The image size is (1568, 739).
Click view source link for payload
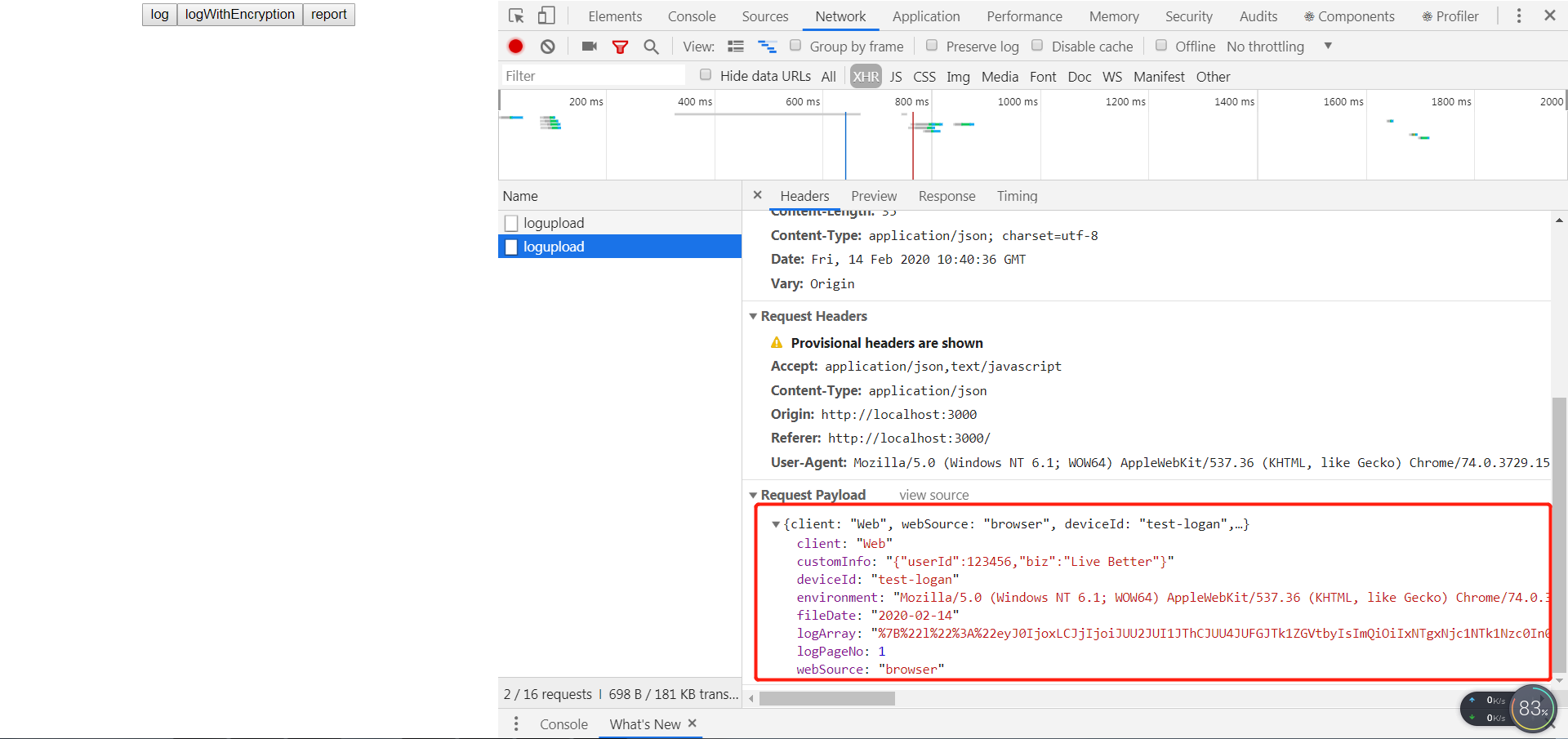933,495
